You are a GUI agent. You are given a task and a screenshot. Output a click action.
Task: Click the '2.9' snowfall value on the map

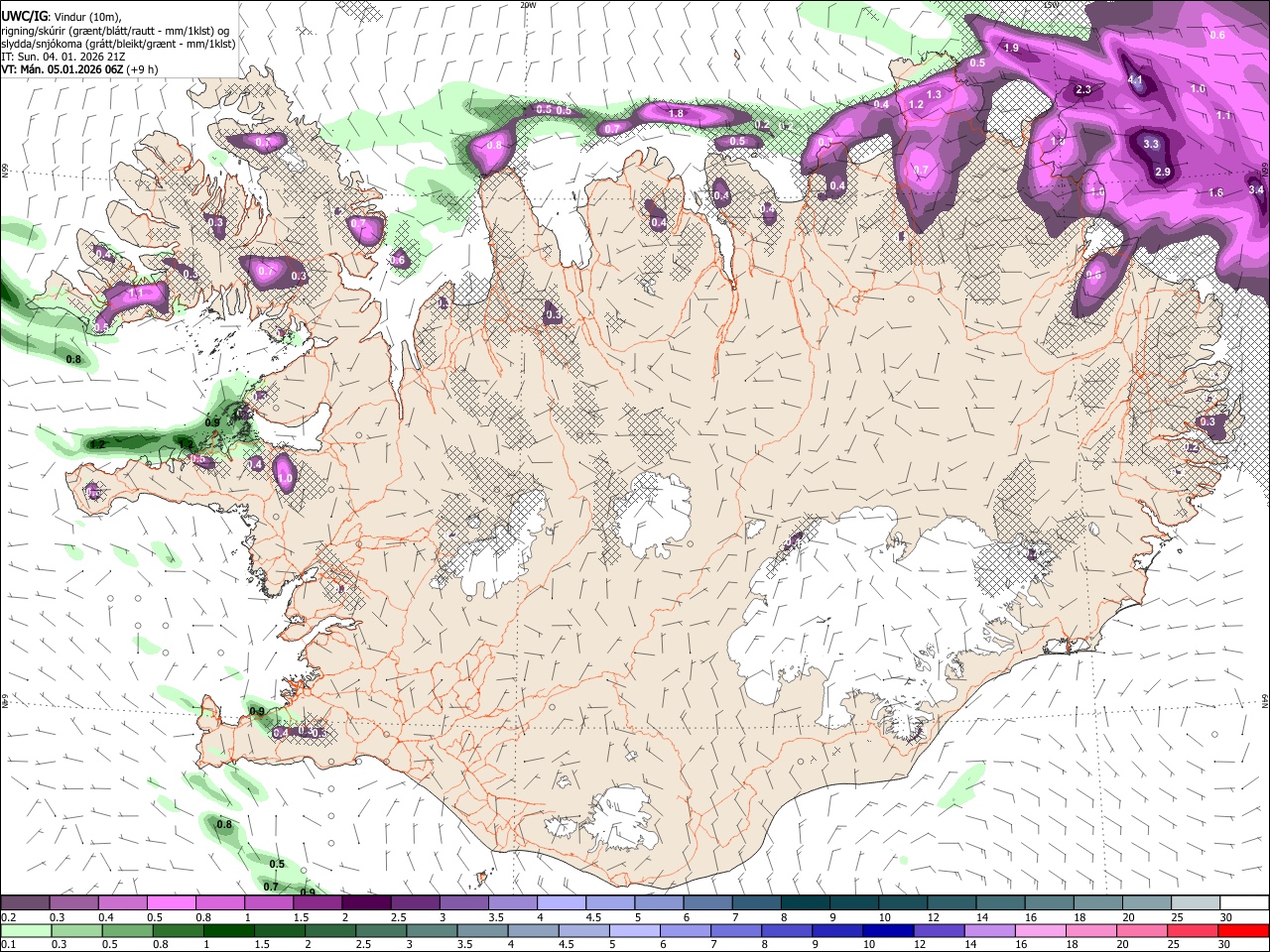click(1164, 172)
